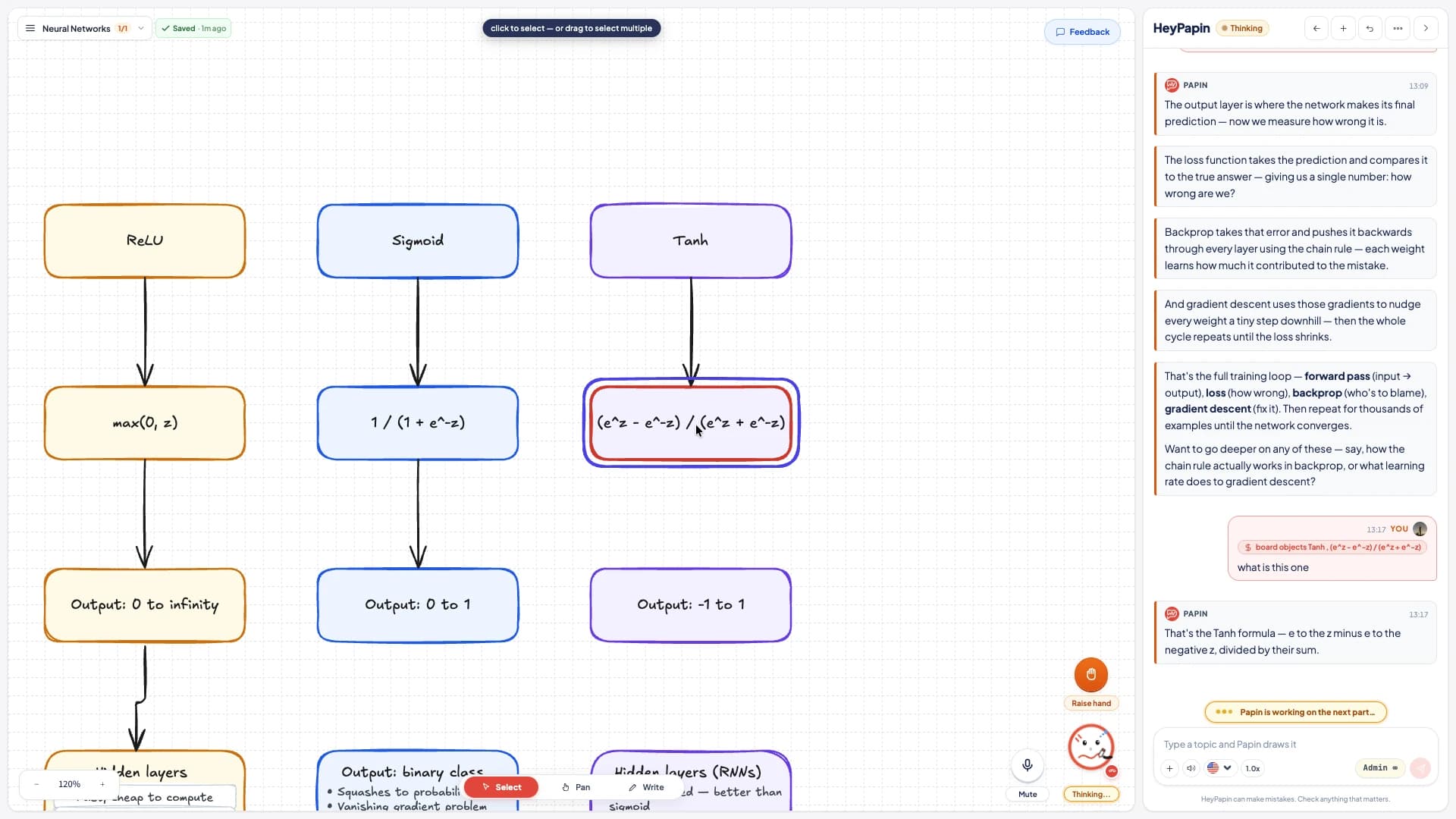Open the US flag language dropdown
1456x819 pixels.
pyautogui.click(x=1219, y=768)
